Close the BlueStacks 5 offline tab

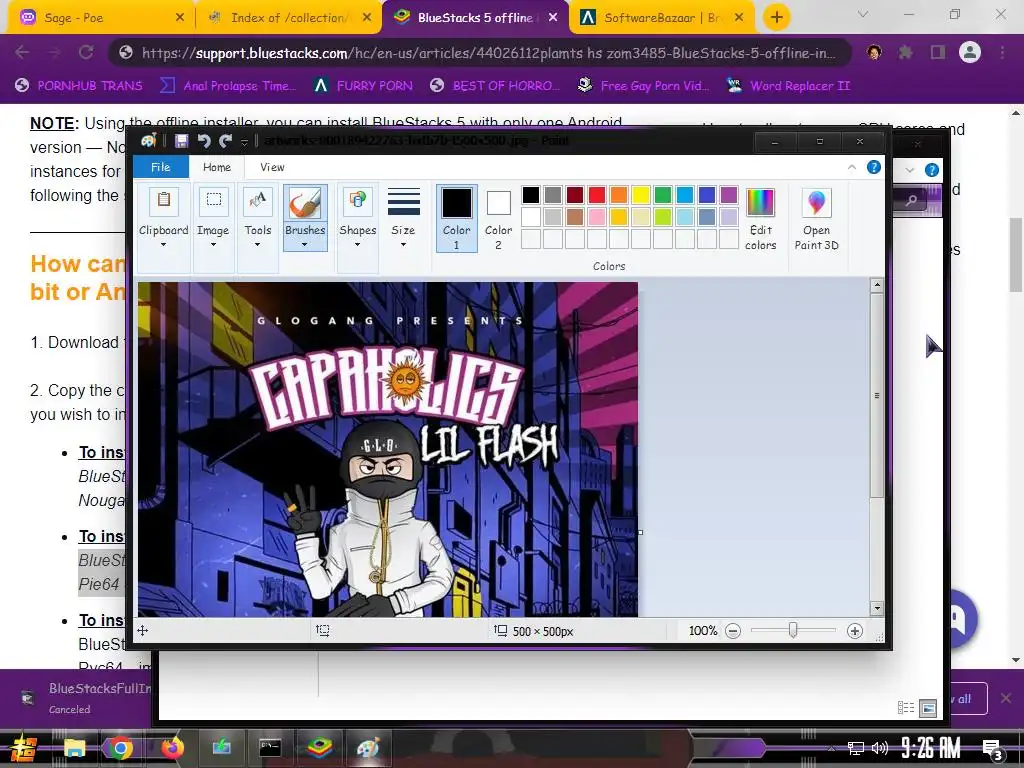point(552,18)
